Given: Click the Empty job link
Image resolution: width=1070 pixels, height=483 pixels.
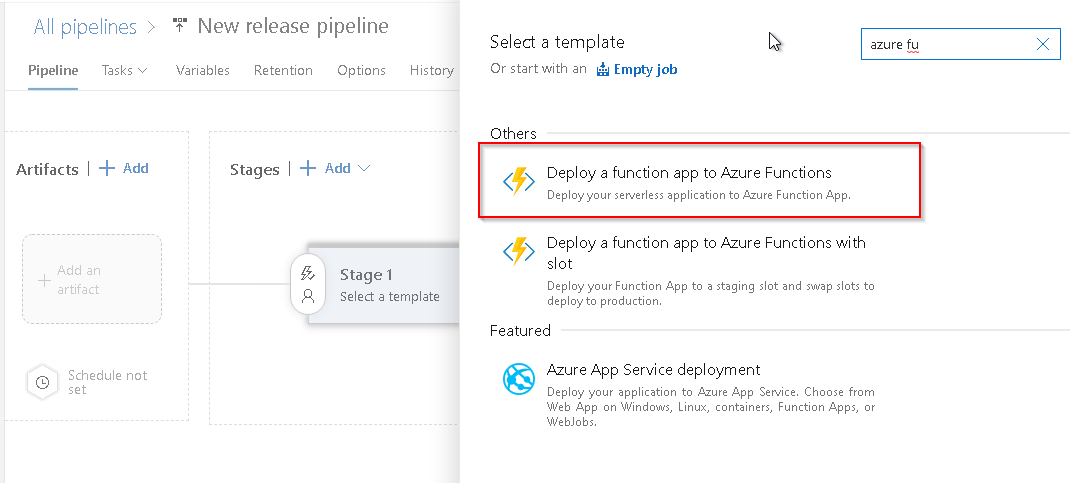Looking at the screenshot, I should coord(646,69).
